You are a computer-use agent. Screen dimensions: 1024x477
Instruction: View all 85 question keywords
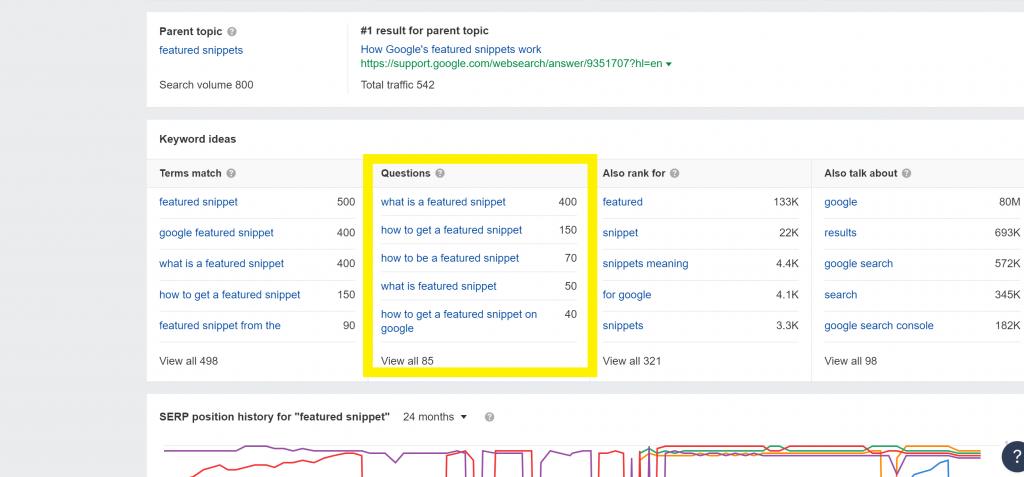[x=408, y=361]
